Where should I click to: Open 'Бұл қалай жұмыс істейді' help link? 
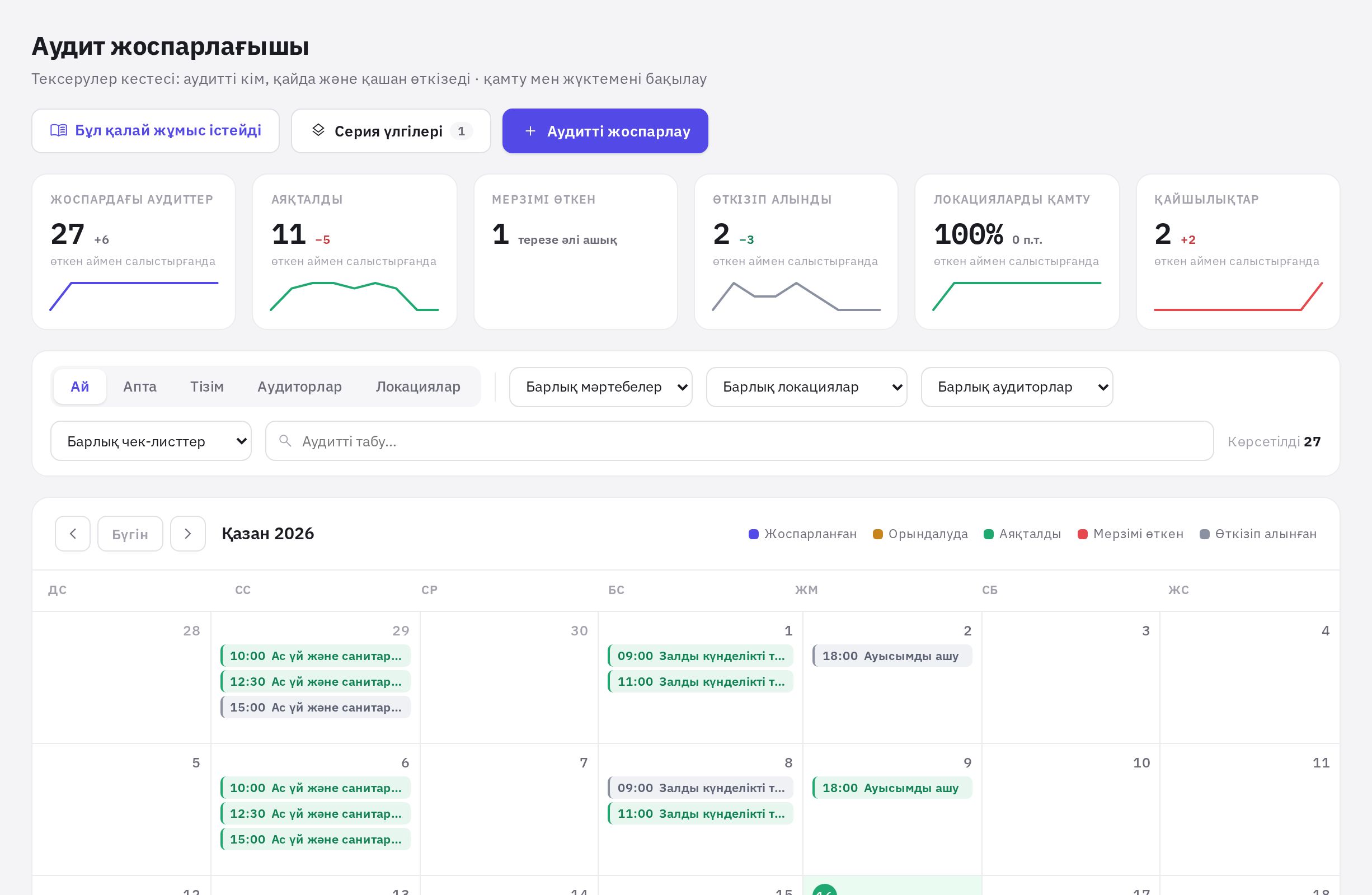[x=156, y=131]
